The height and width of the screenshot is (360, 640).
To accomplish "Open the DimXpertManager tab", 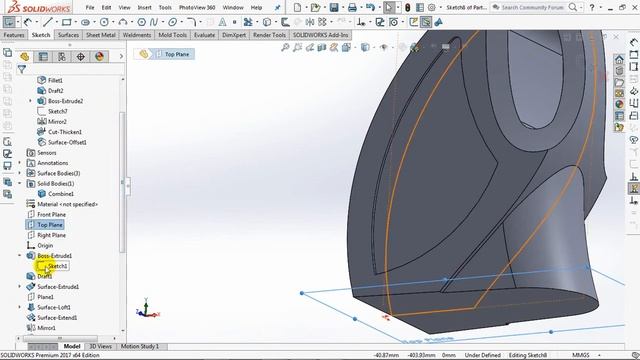I will 80,56.
